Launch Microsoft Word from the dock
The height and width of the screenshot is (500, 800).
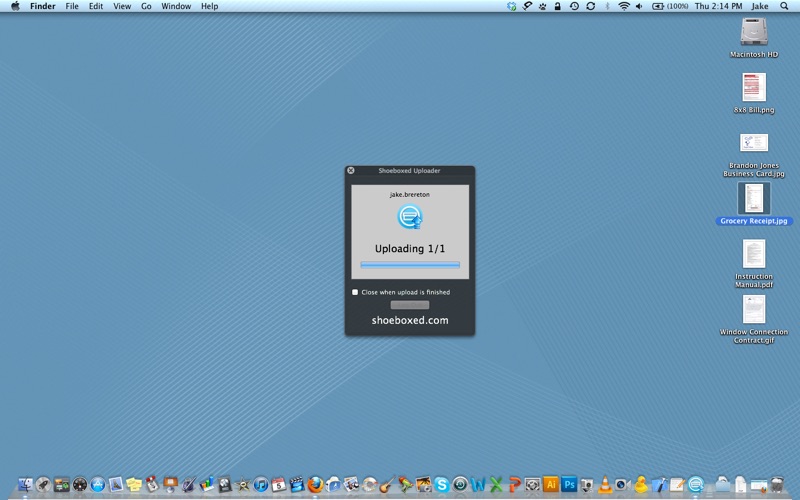[478, 484]
